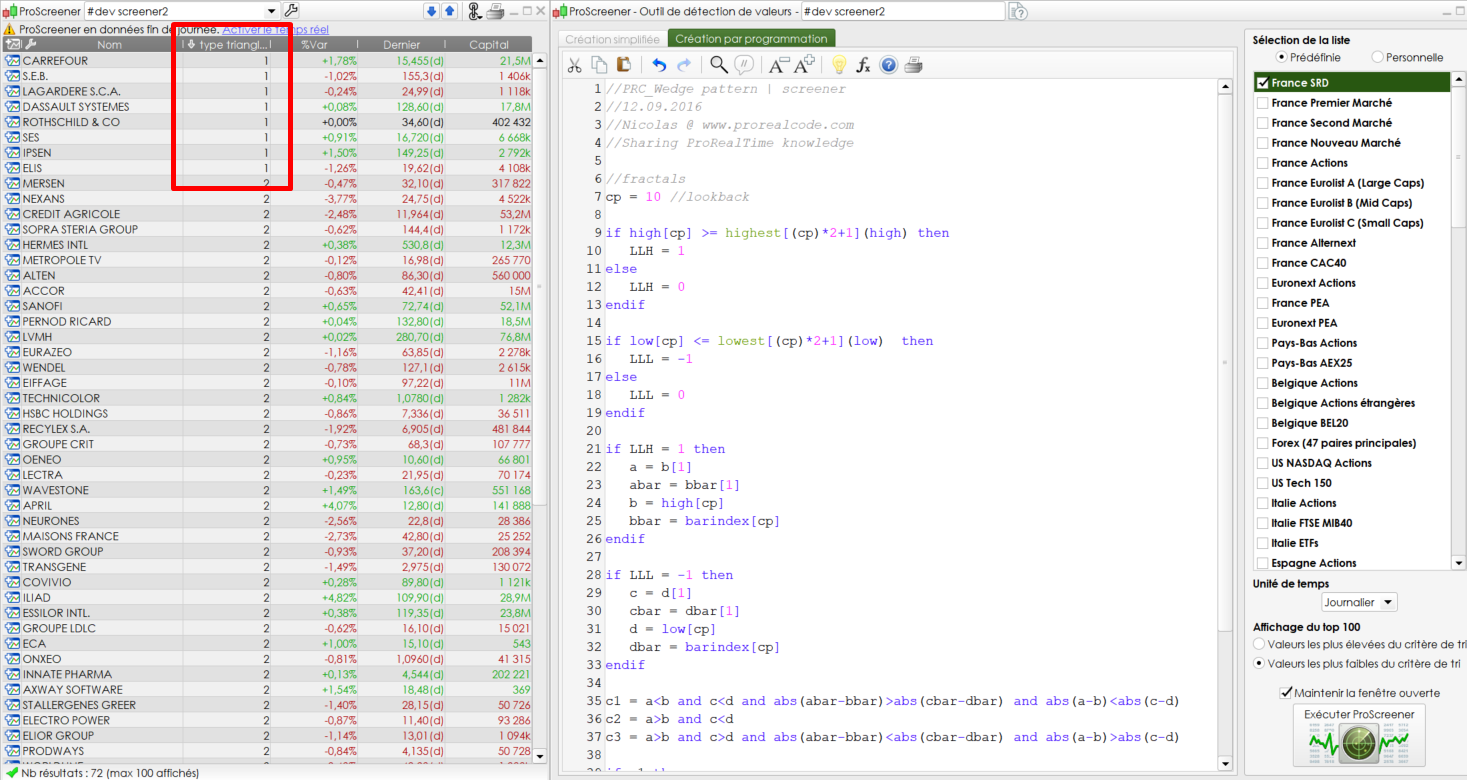Viewport: 1467px width, 780px height.
Task: Toggle Maintenir la fenêtre ouverte checkbox
Action: [1286, 693]
